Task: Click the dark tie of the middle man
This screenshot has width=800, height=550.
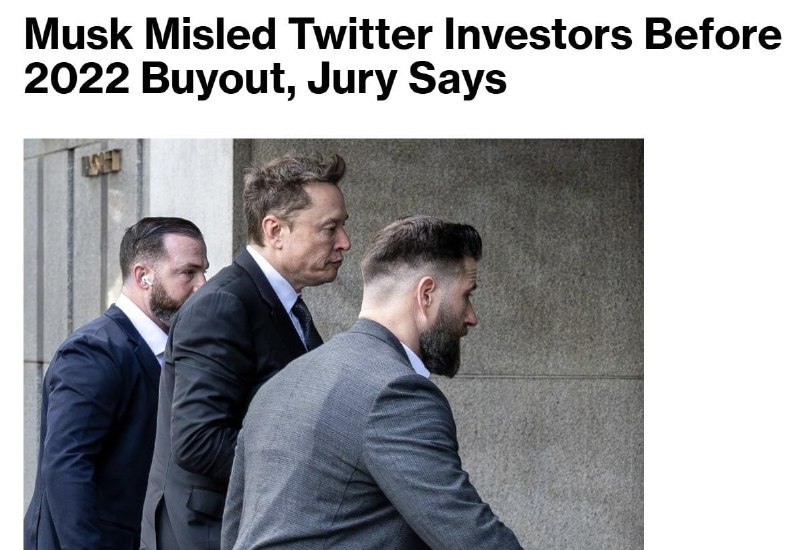Action: [x=304, y=322]
